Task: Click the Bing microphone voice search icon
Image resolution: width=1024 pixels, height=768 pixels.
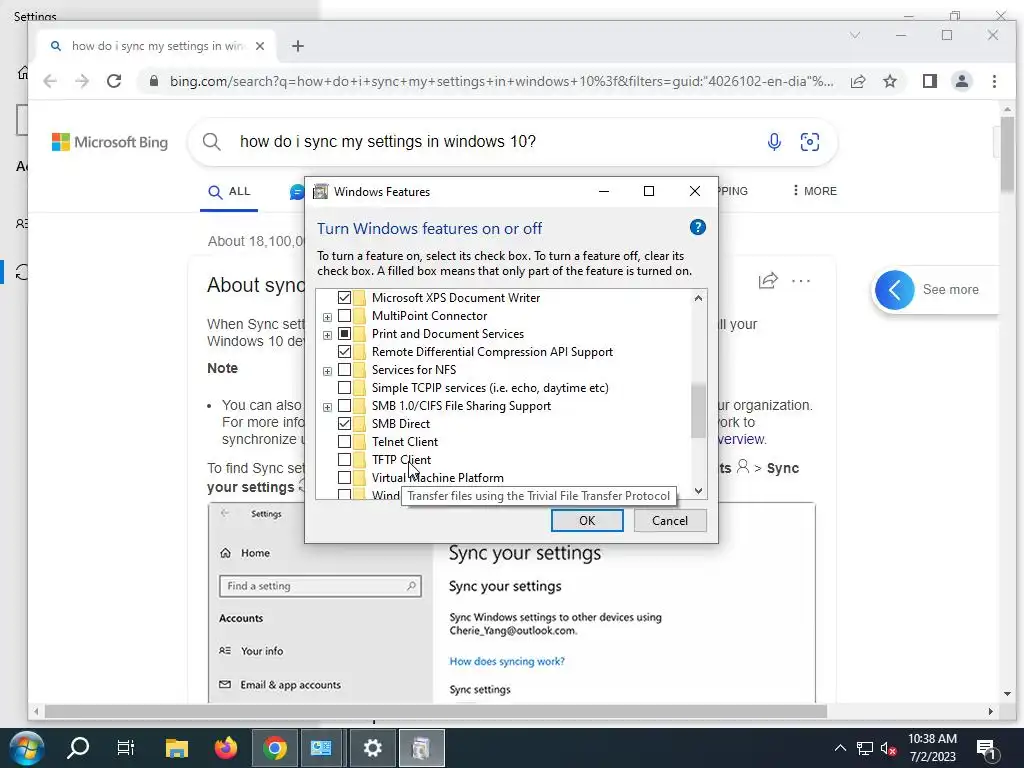Action: (774, 142)
